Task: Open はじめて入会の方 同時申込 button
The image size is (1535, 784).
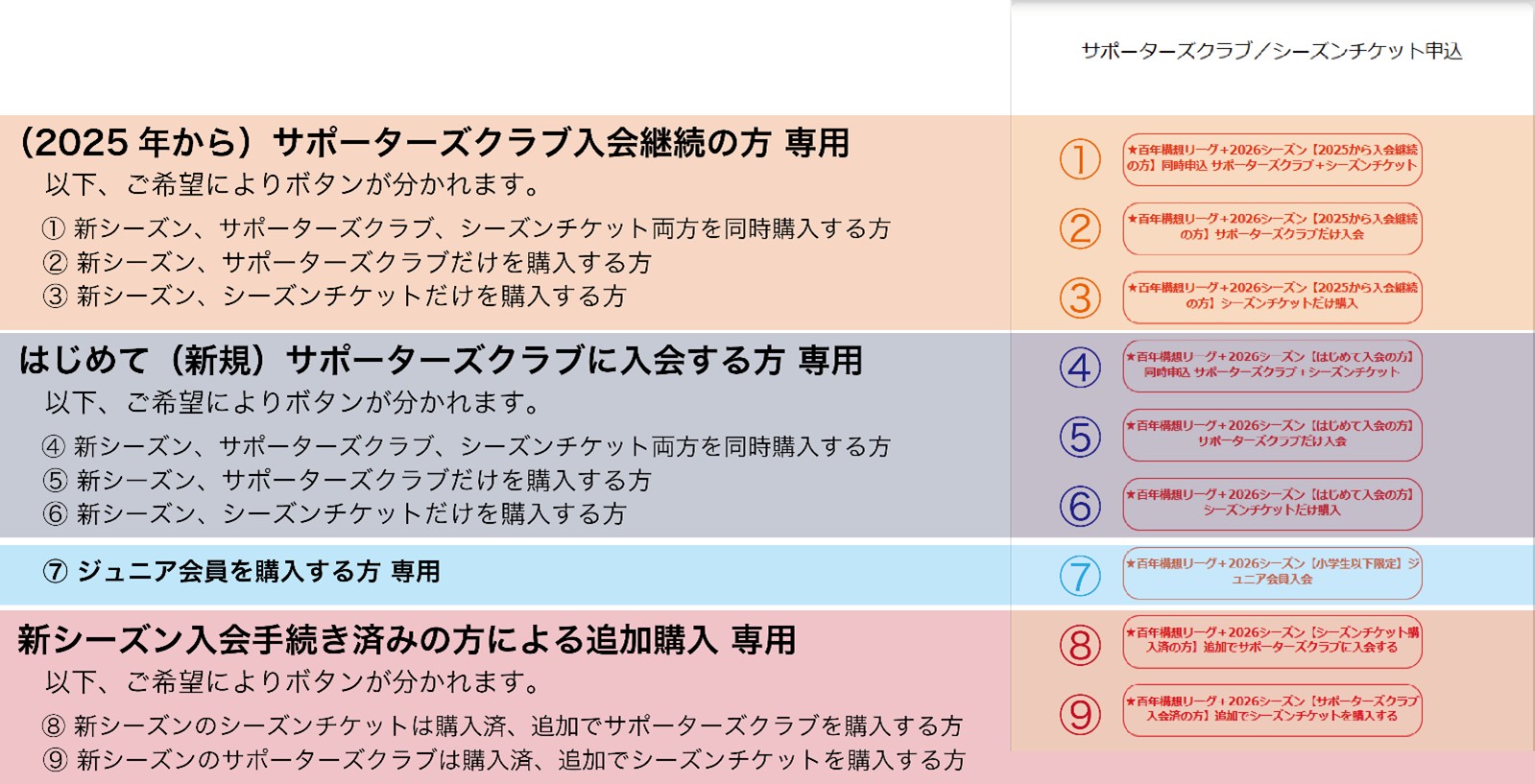Action: pyautogui.click(x=1272, y=366)
